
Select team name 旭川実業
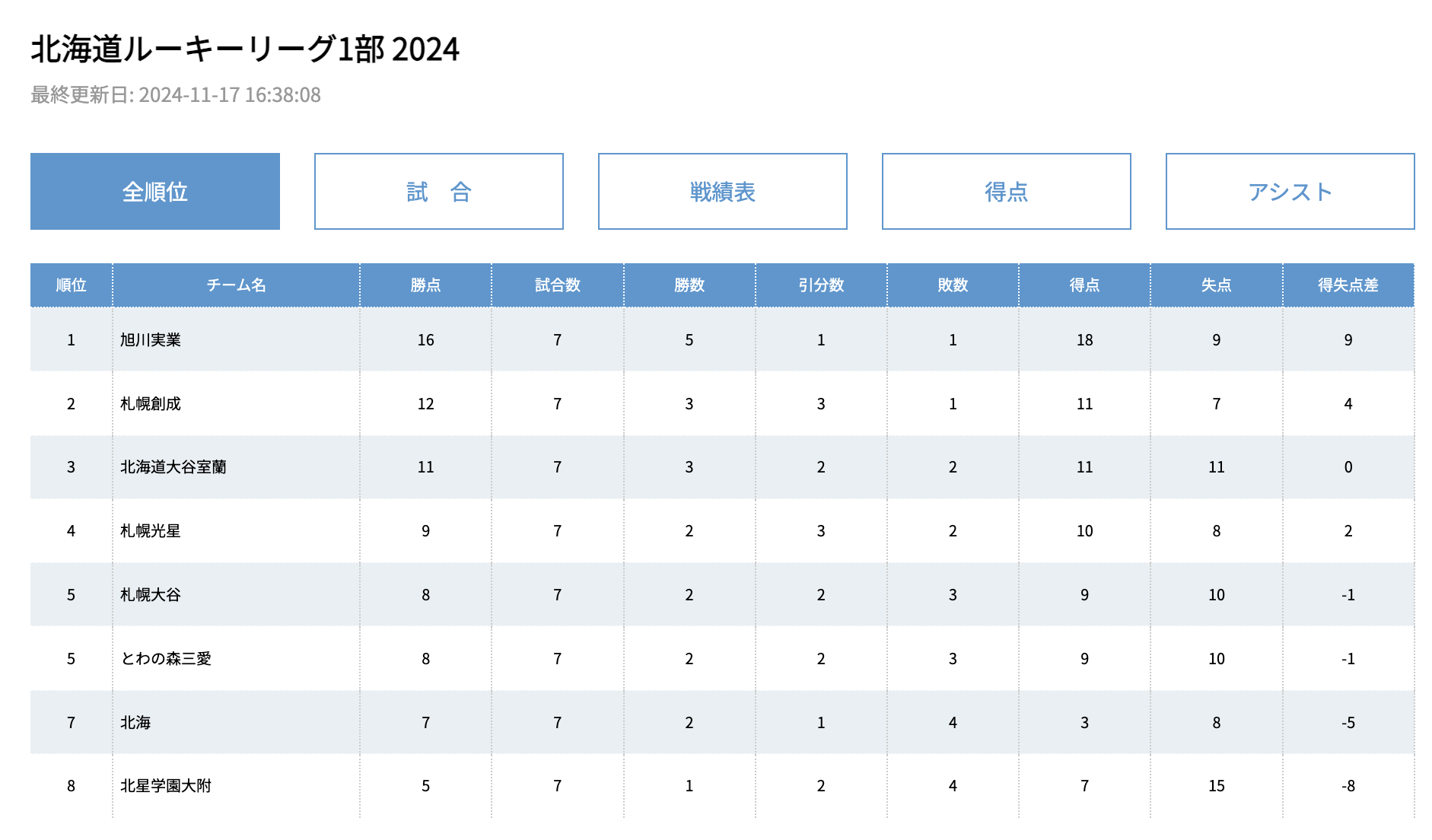(x=151, y=340)
